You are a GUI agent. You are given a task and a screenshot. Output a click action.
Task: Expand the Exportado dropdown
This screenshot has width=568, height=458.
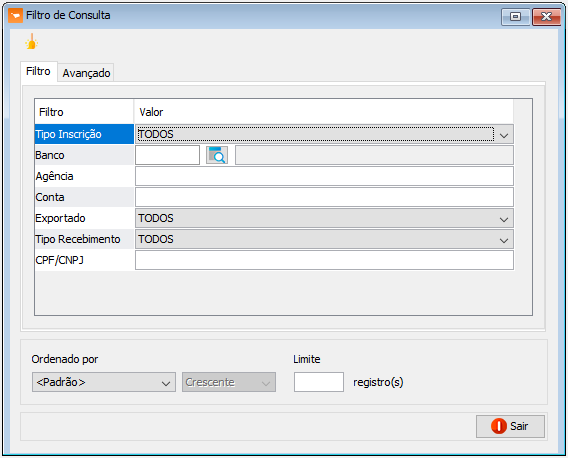[x=504, y=219]
